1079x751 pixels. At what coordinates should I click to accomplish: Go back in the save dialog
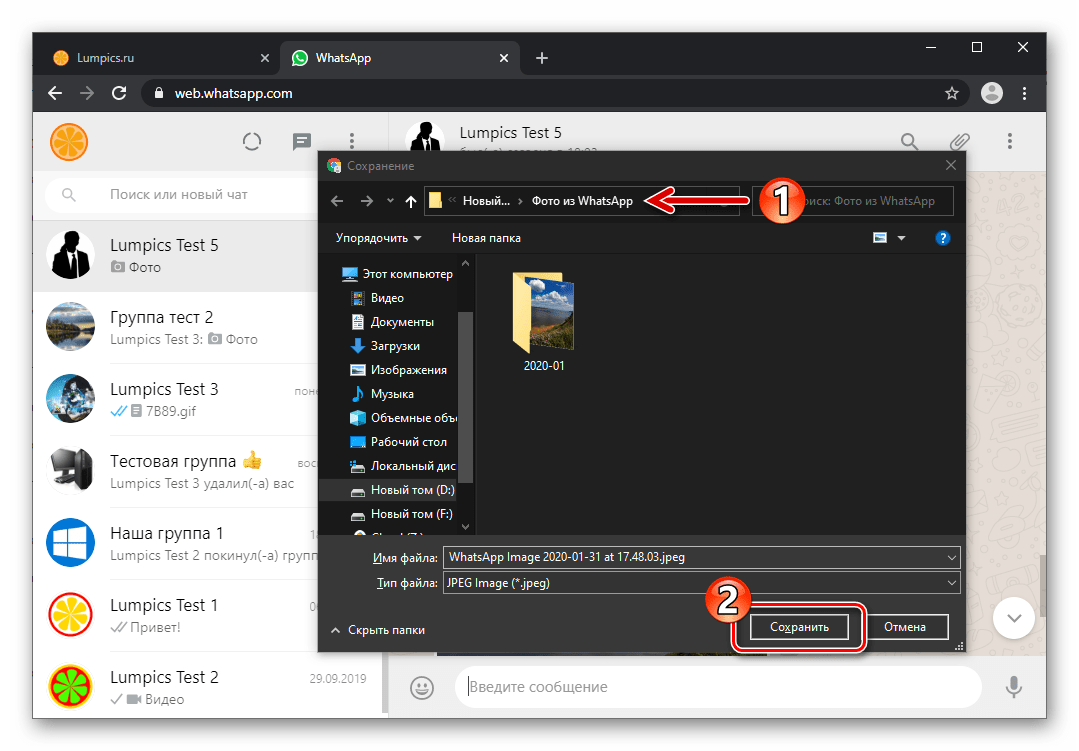coord(336,201)
